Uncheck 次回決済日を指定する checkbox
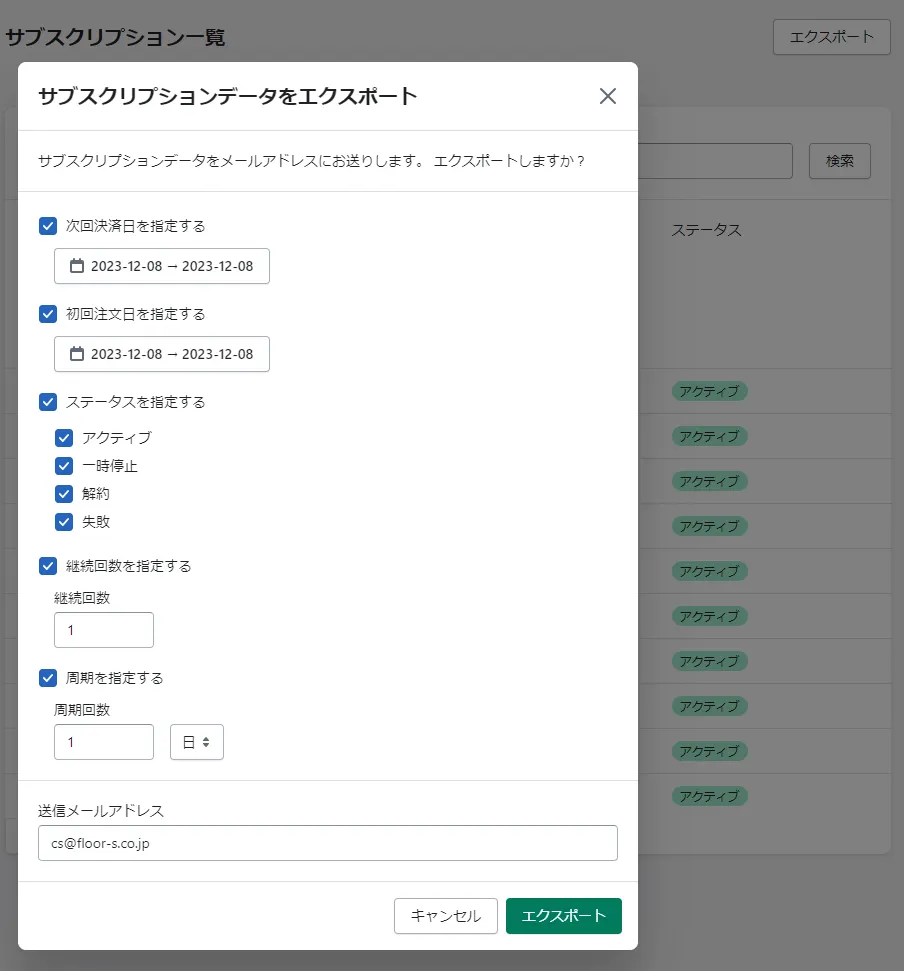 tap(48, 226)
